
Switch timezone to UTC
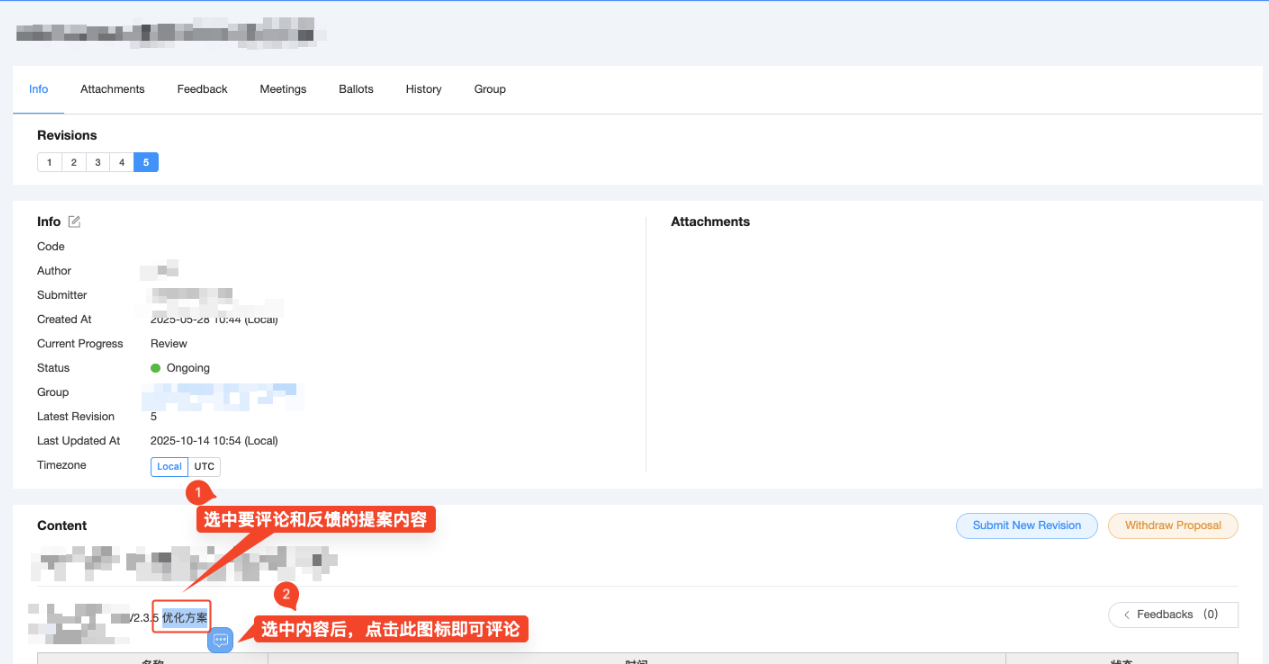pyautogui.click(x=204, y=467)
